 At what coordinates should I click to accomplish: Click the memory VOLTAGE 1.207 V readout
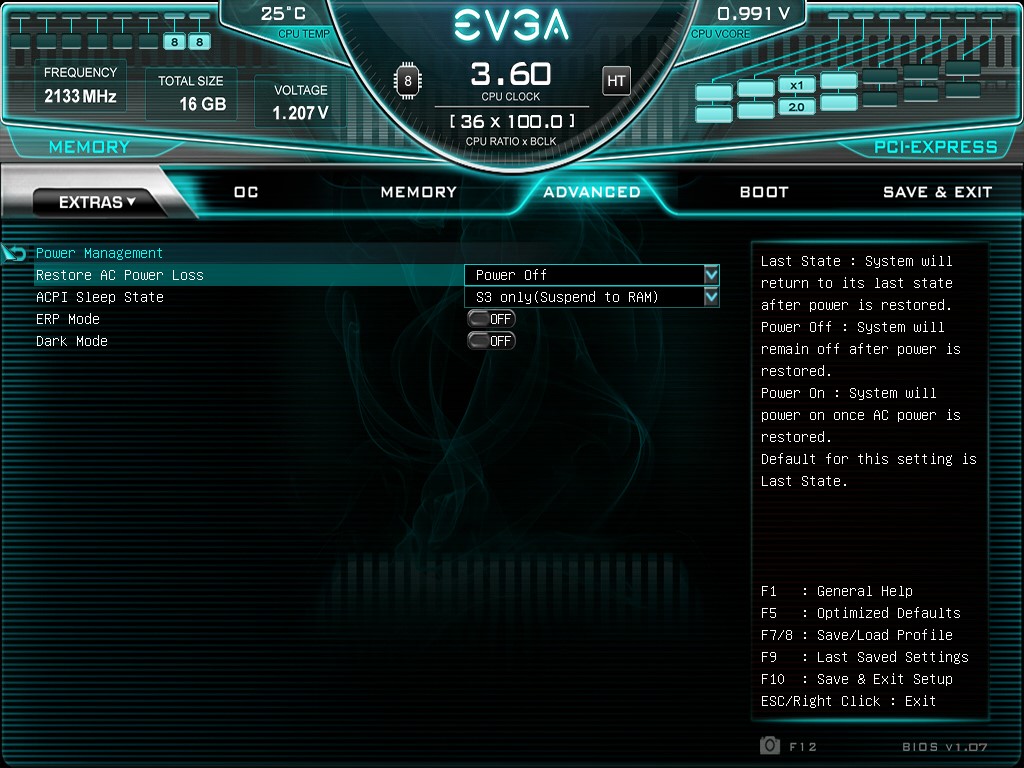(300, 103)
